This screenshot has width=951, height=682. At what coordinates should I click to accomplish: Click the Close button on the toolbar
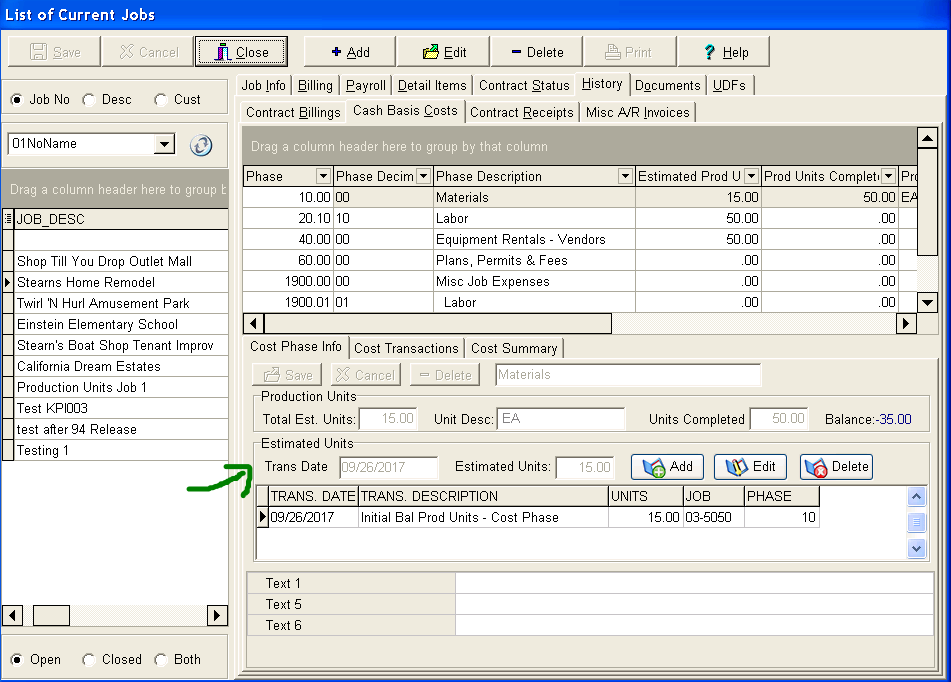coord(241,52)
